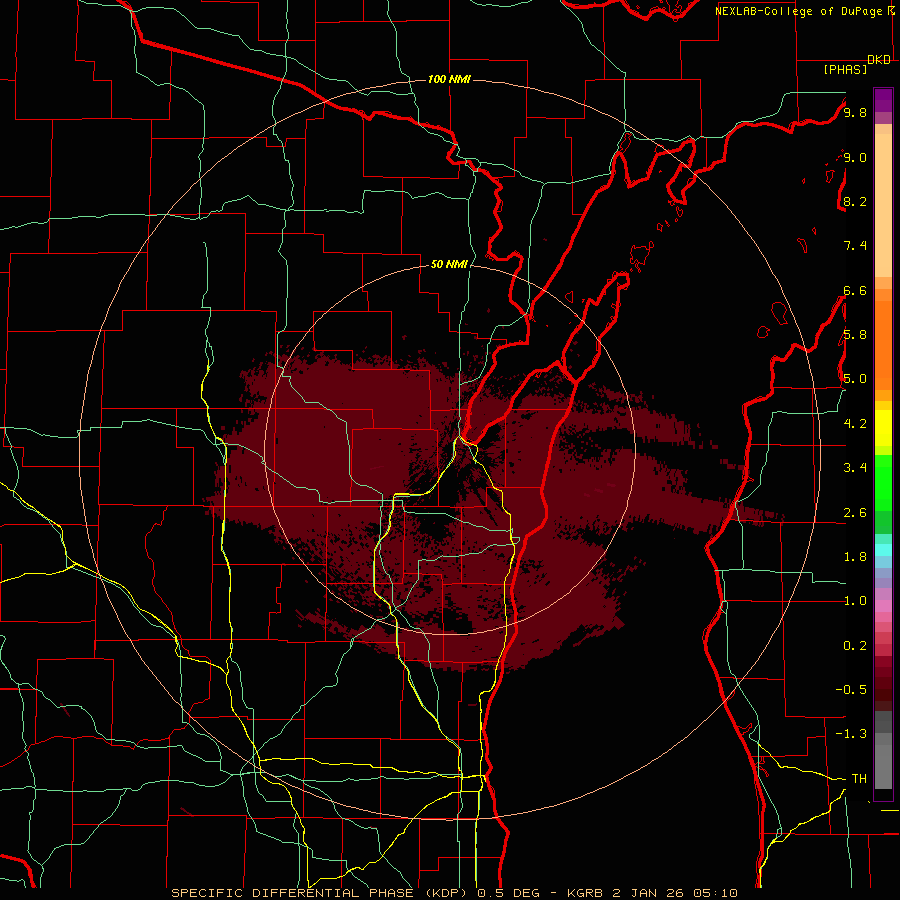This screenshot has height=900, width=900.
Task: Click the 3.4 value on the scale
Action: click(855, 467)
